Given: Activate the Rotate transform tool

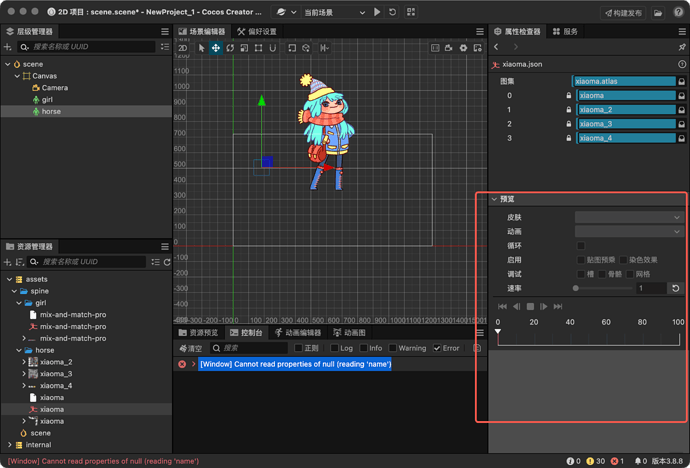Looking at the screenshot, I should tap(230, 48).
